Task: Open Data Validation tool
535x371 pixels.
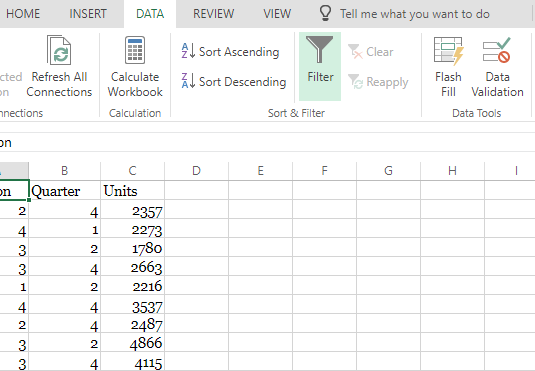Action: (497, 67)
